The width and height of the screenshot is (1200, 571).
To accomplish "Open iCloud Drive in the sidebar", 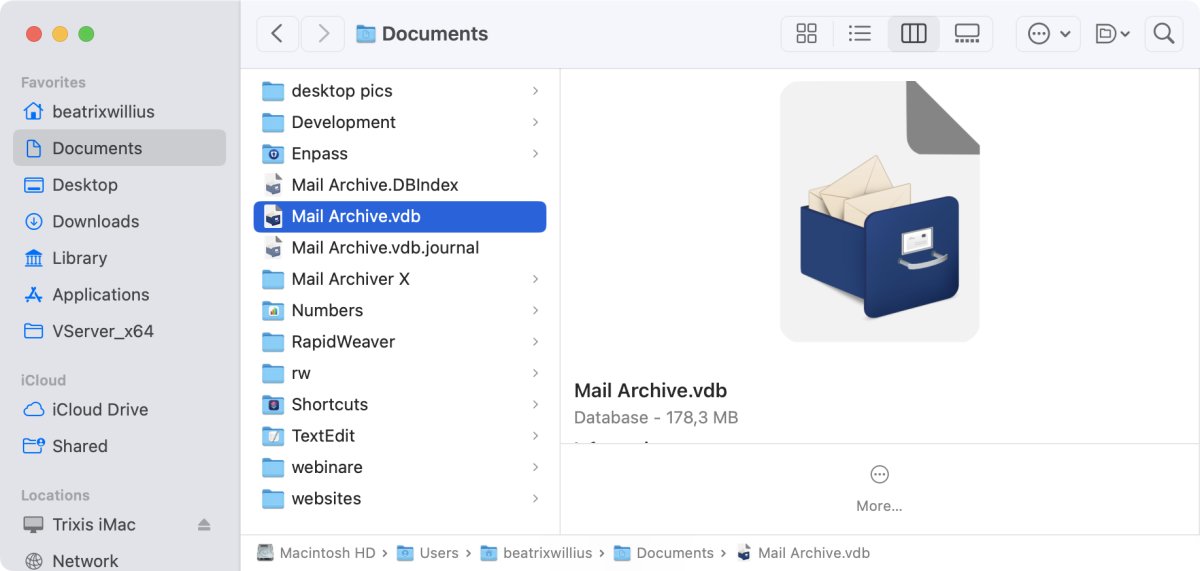I will 119,409.
